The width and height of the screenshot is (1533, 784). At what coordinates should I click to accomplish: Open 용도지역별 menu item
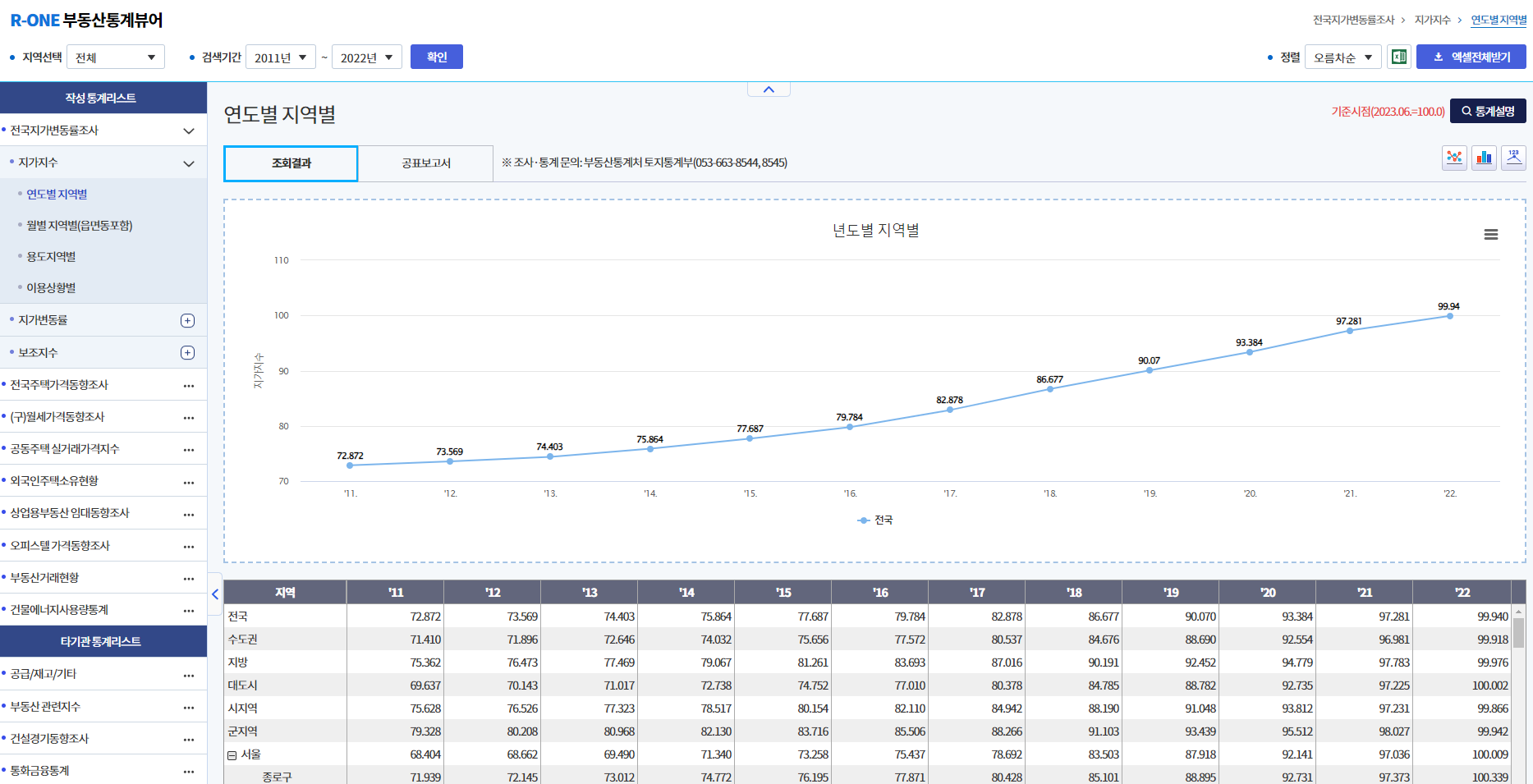pyautogui.click(x=51, y=257)
